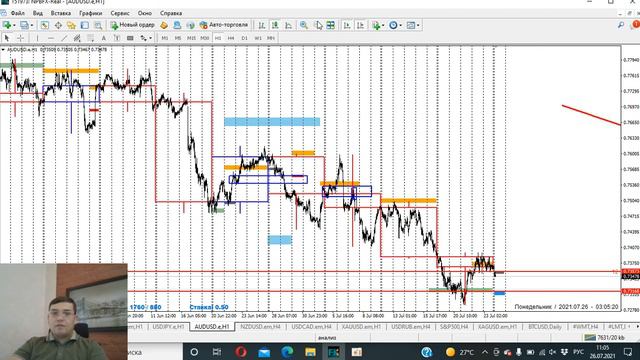The height and width of the screenshot is (360, 640).
Task: Open the notification icon with red badge
Action: point(635,25)
